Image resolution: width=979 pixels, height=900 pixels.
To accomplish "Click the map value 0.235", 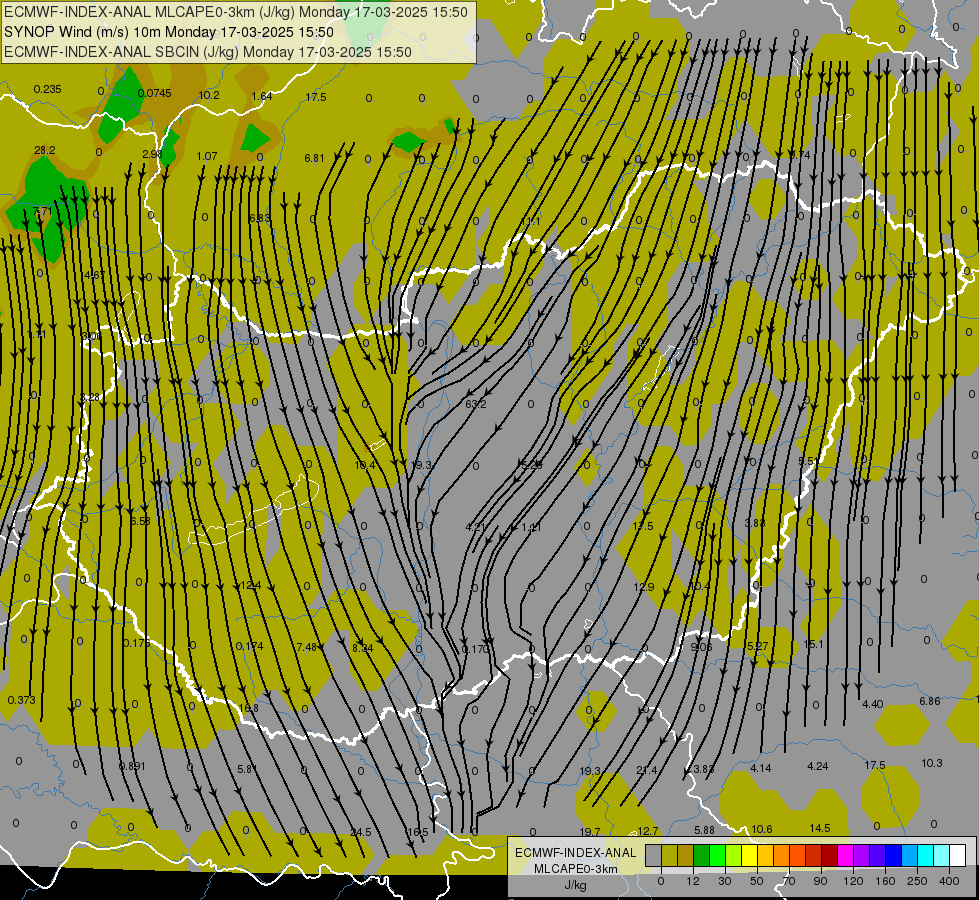I will [47, 89].
